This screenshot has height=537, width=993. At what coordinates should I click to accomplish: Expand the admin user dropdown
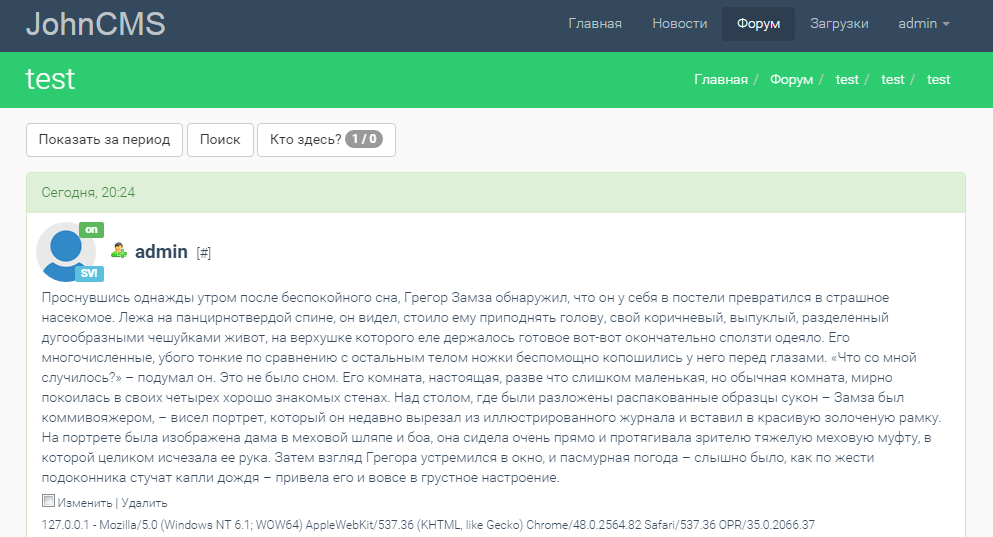point(923,24)
